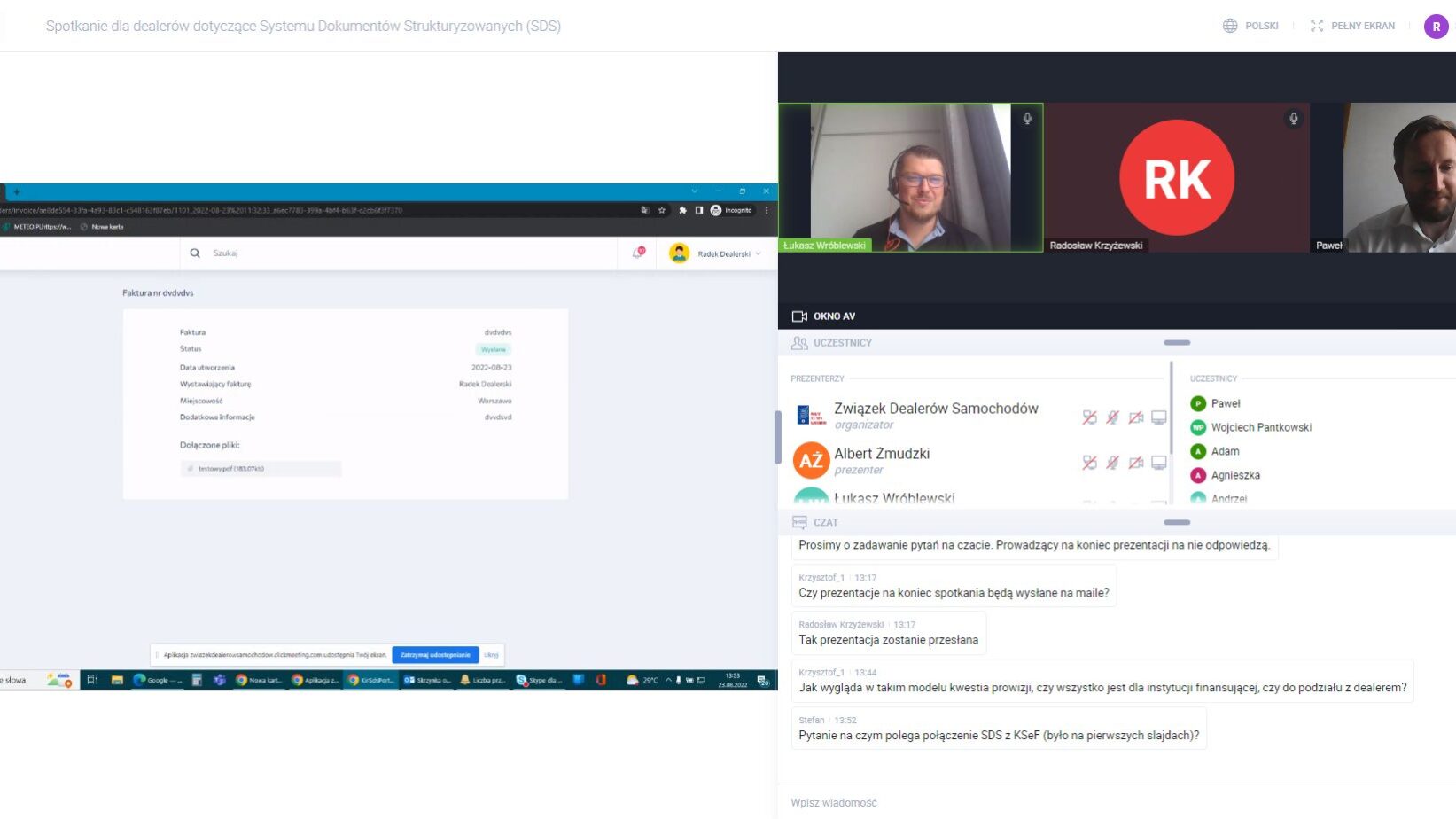Click Łukasz Wróblewski's microphone icon on video

click(x=1027, y=119)
